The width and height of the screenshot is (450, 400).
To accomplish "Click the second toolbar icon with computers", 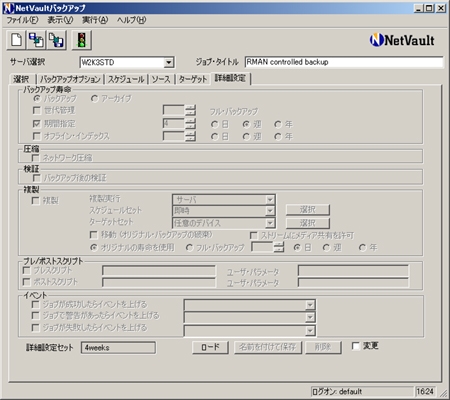I will tap(36, 40).
